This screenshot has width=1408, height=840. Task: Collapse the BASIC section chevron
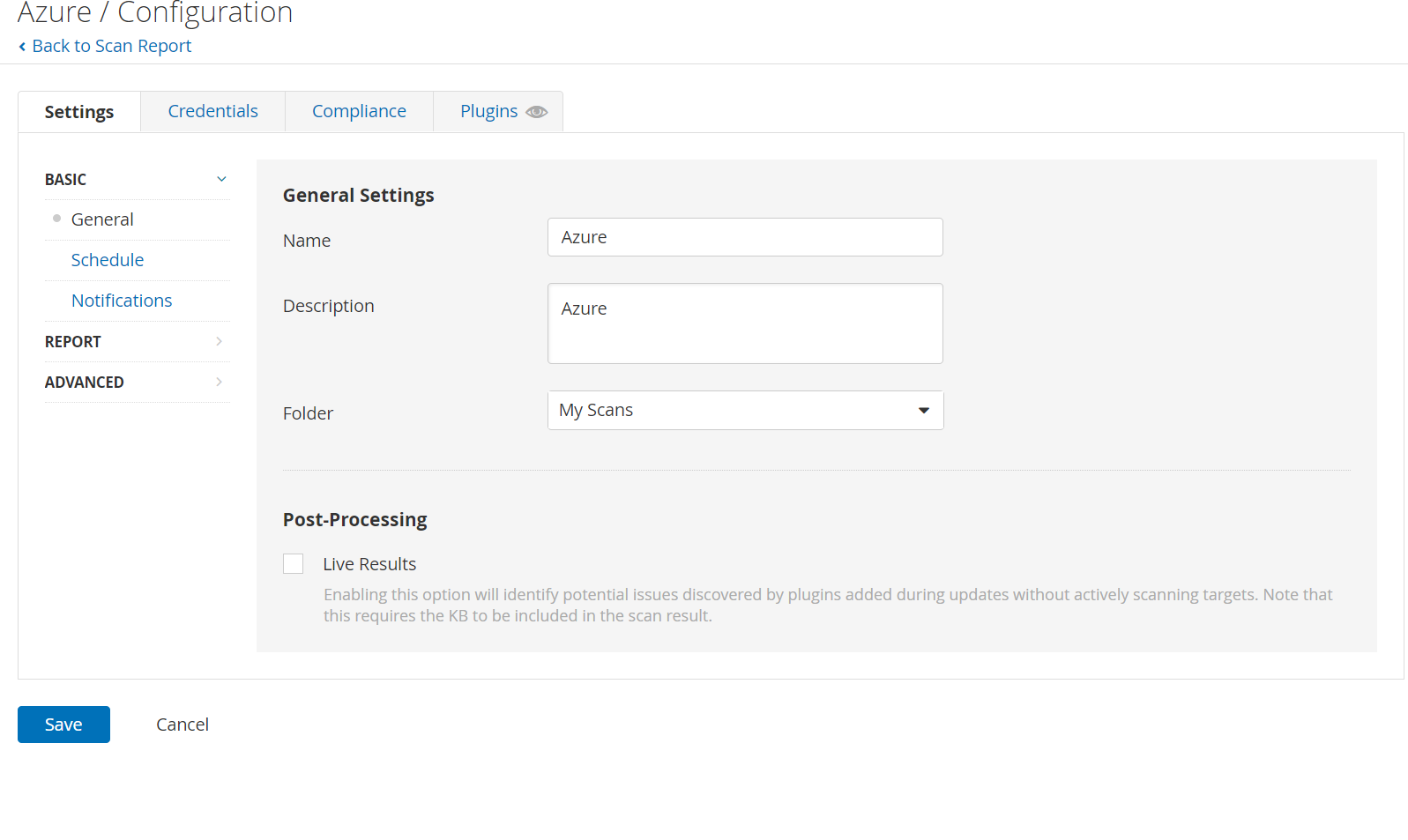(x=221, y=179)
